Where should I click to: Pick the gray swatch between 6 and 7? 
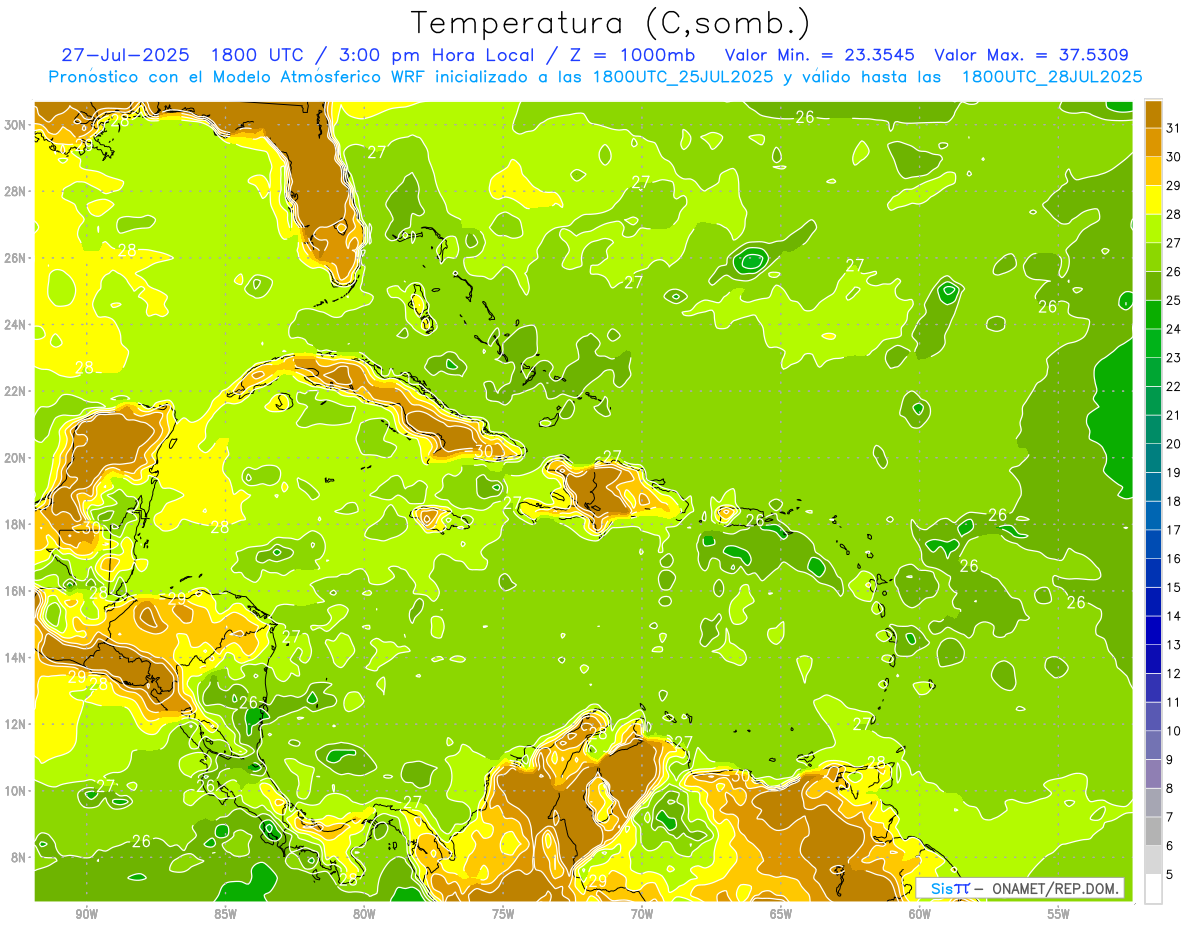(x=1153, y=831)
